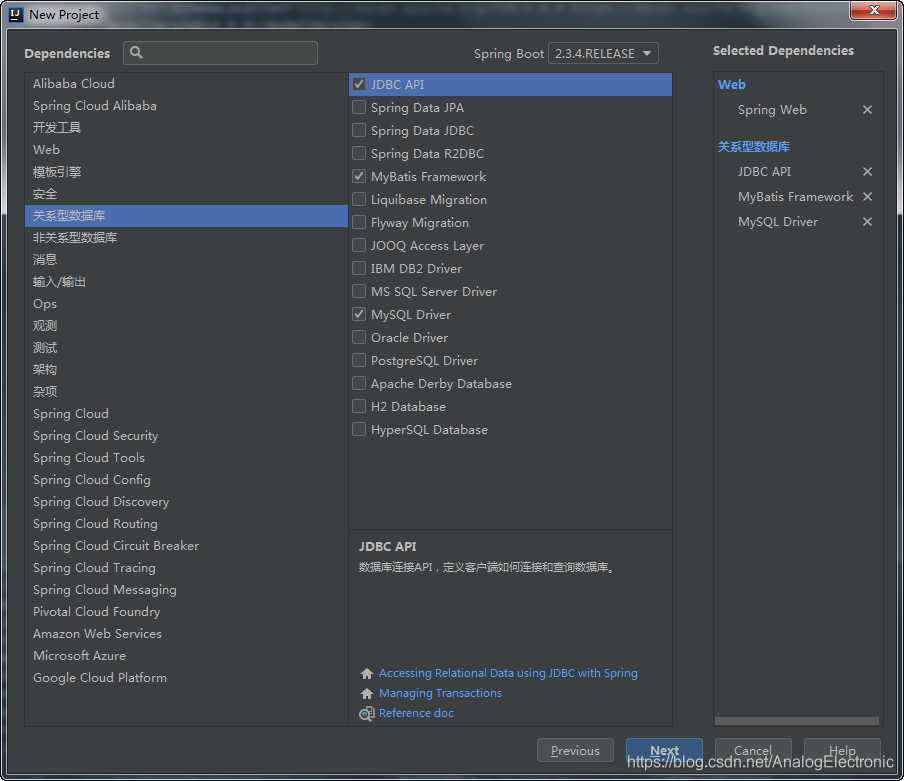Open the Managing Transactions link
This screenshot has height=781, width=904.
(440, 693)
